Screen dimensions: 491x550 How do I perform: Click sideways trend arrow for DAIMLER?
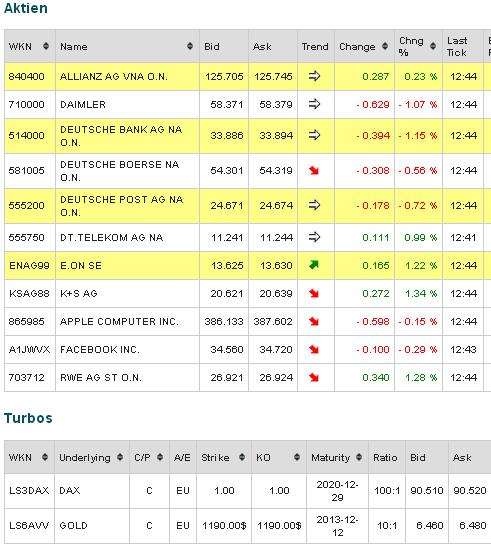(x=314, y=104)
